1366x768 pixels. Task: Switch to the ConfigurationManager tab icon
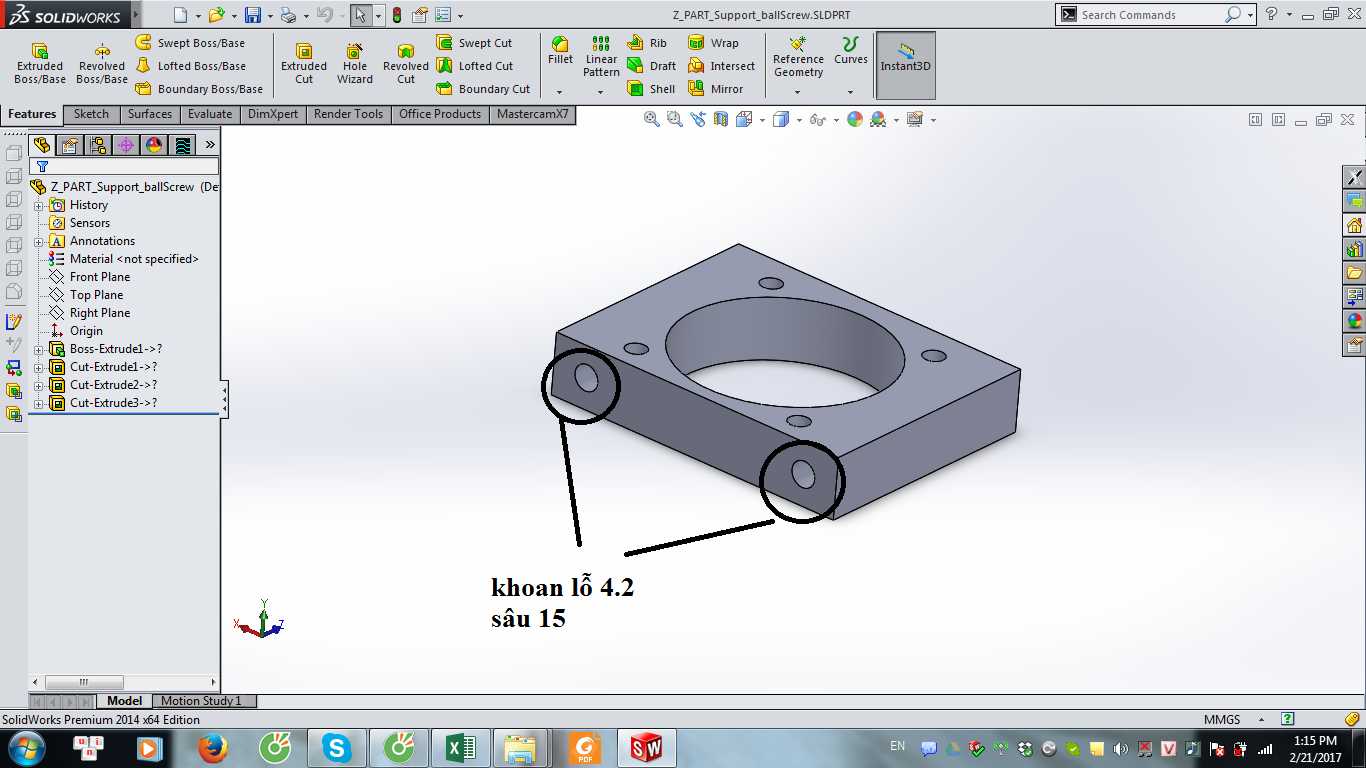(x=98, y=145)
